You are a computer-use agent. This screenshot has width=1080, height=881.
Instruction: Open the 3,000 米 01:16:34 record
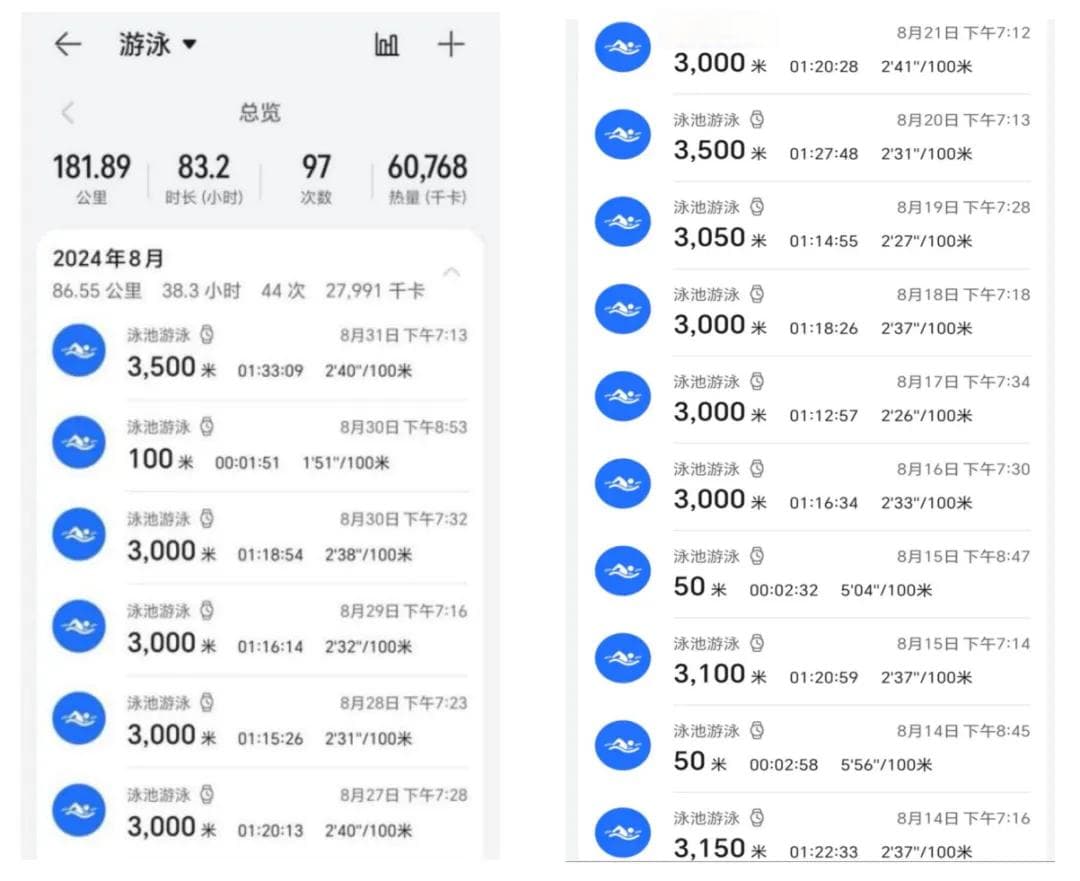813,487
